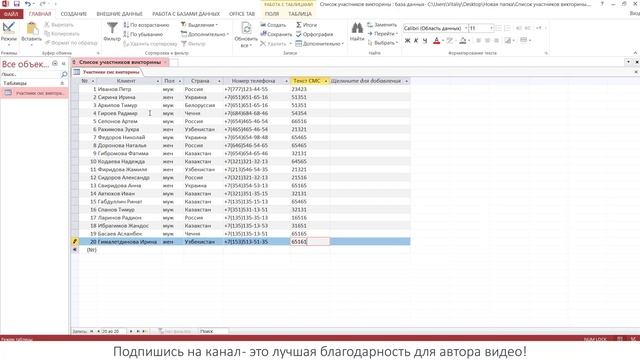The image size is (640, 360).
Task: Click align text left icon
Action: pyautogui.click(x=478, y=40)
